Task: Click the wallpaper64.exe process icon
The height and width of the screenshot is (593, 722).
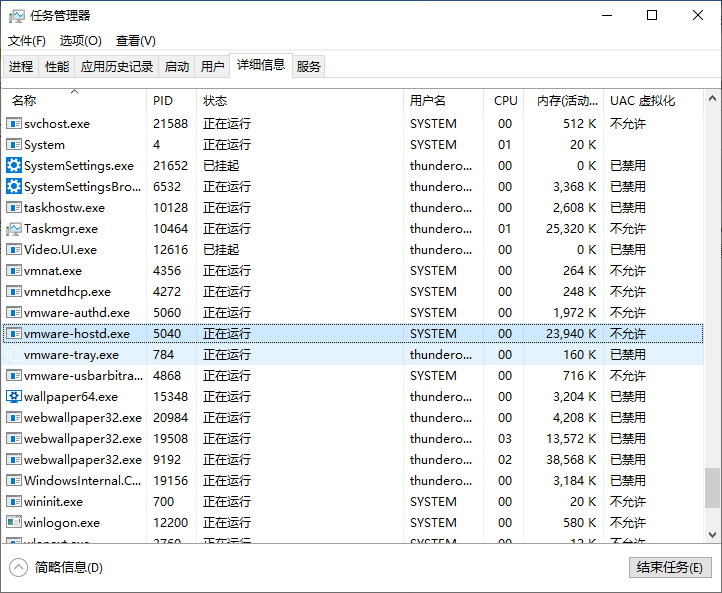Action: [14, 396]
